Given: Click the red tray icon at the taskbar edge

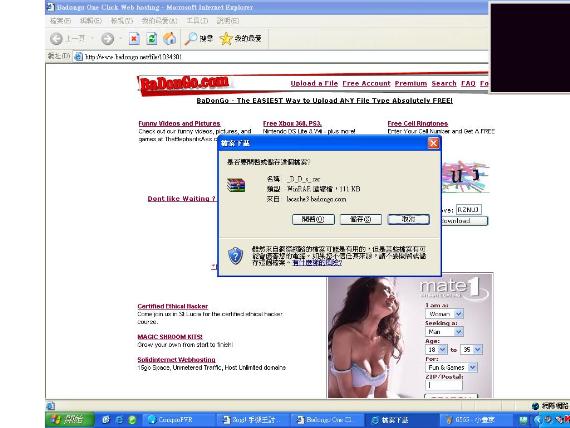Looking at the screenshot, I should pyautogui.click(x=566, y=420).
